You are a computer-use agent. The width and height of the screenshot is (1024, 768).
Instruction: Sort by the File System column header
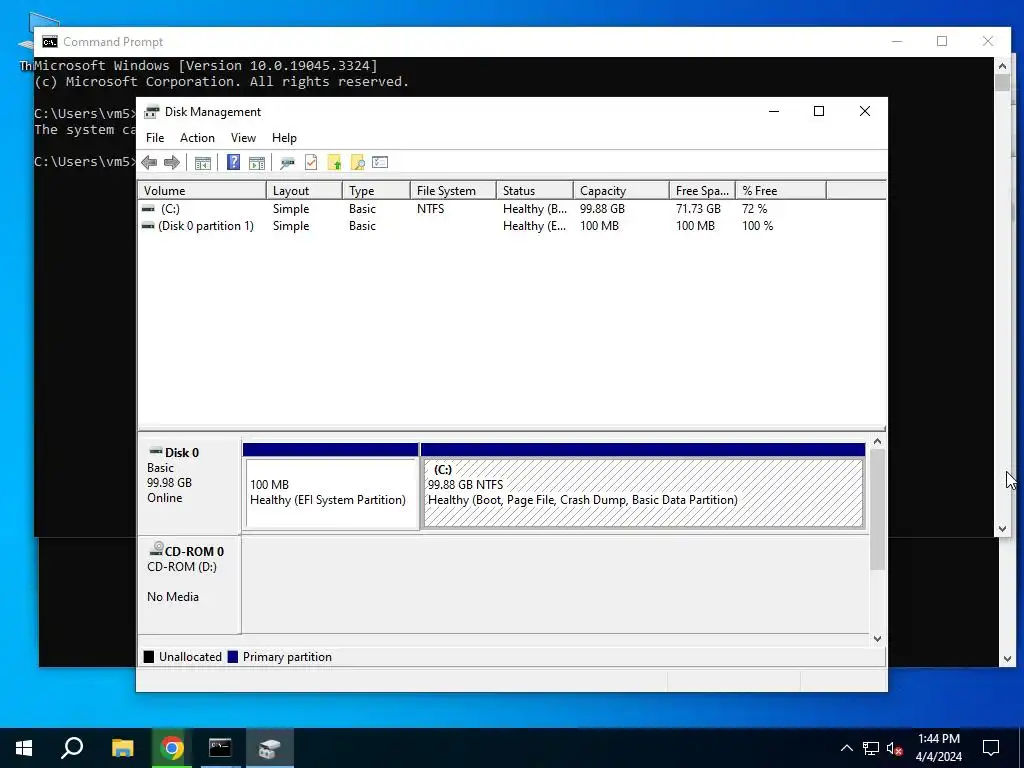click(453, 191)
